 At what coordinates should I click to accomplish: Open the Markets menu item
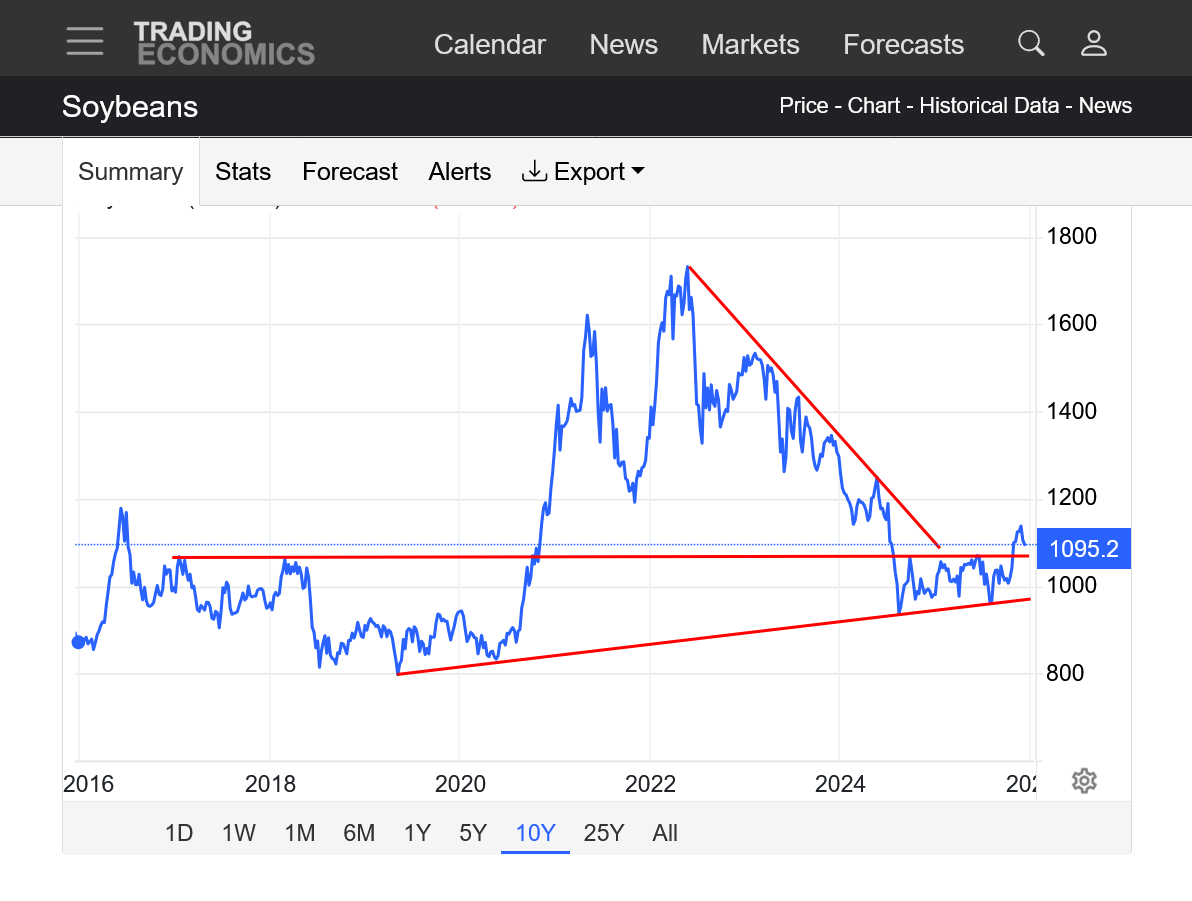tap(750, 45)
